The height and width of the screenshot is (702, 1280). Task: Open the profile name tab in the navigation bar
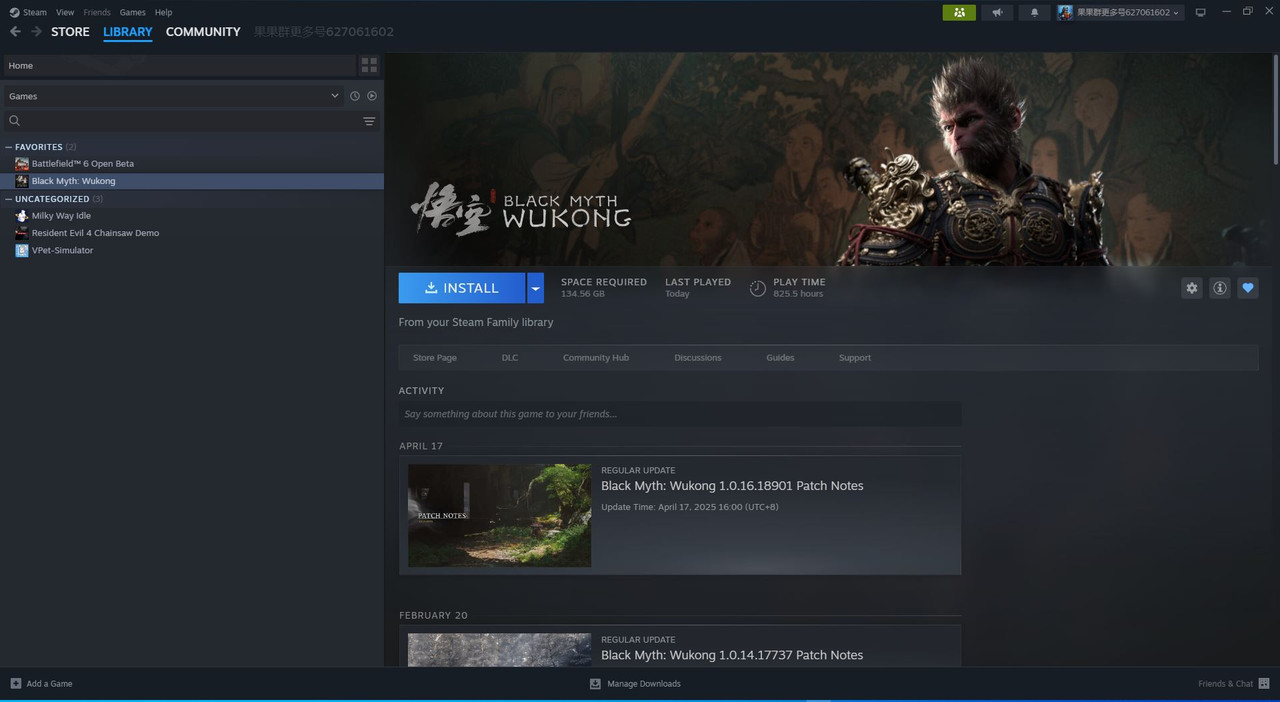pos(324,32)
